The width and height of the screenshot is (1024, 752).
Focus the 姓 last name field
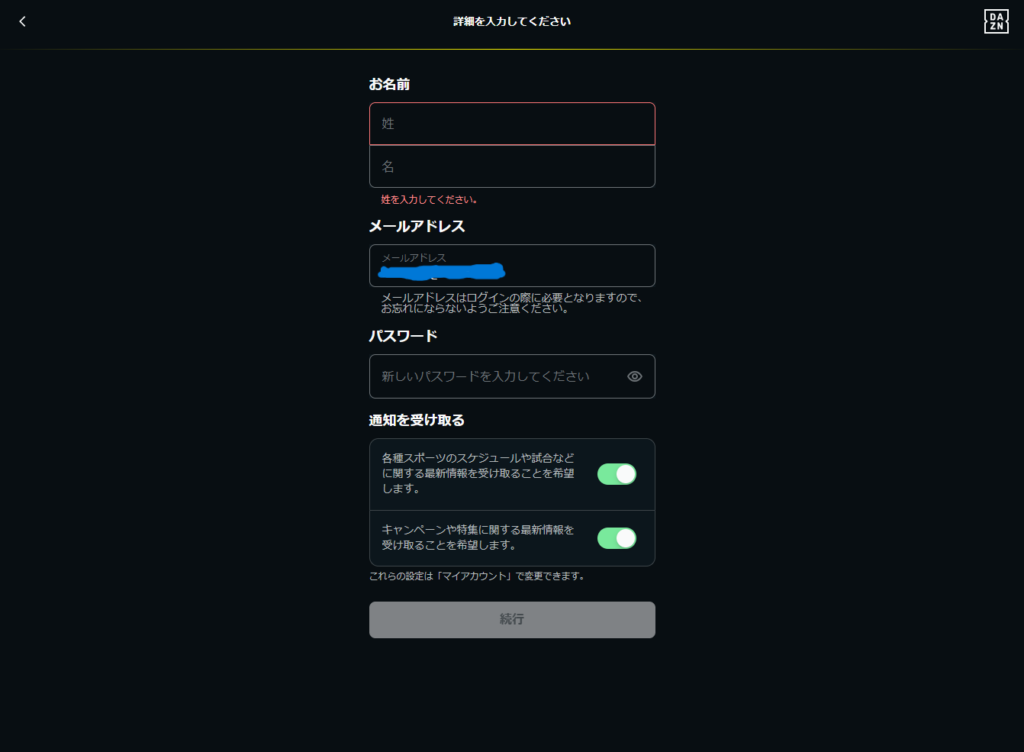pyautogui.click(x=512, y=124)
